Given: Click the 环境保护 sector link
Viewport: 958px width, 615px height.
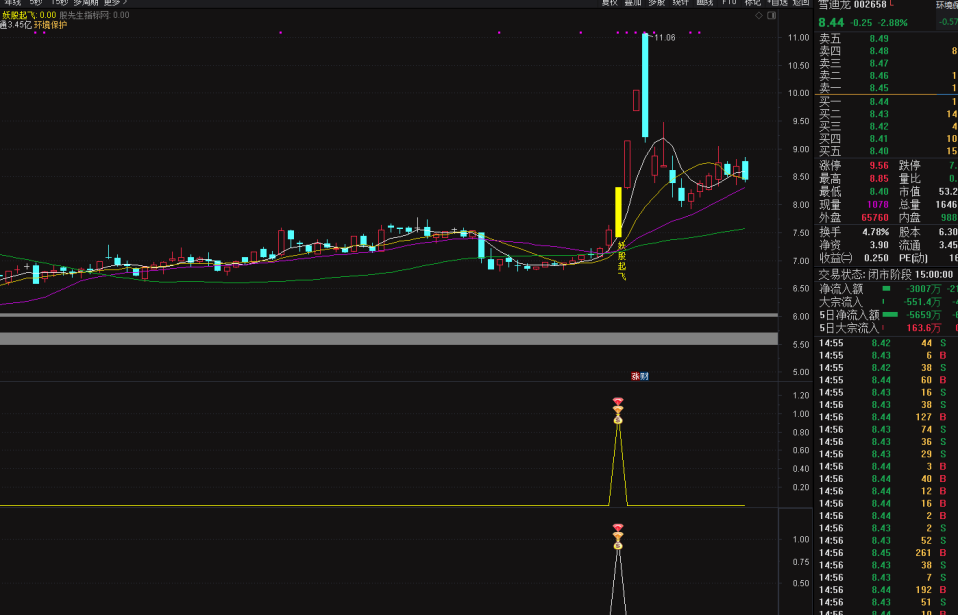Looking at the screenshot, I should click(x=50, y=25).
